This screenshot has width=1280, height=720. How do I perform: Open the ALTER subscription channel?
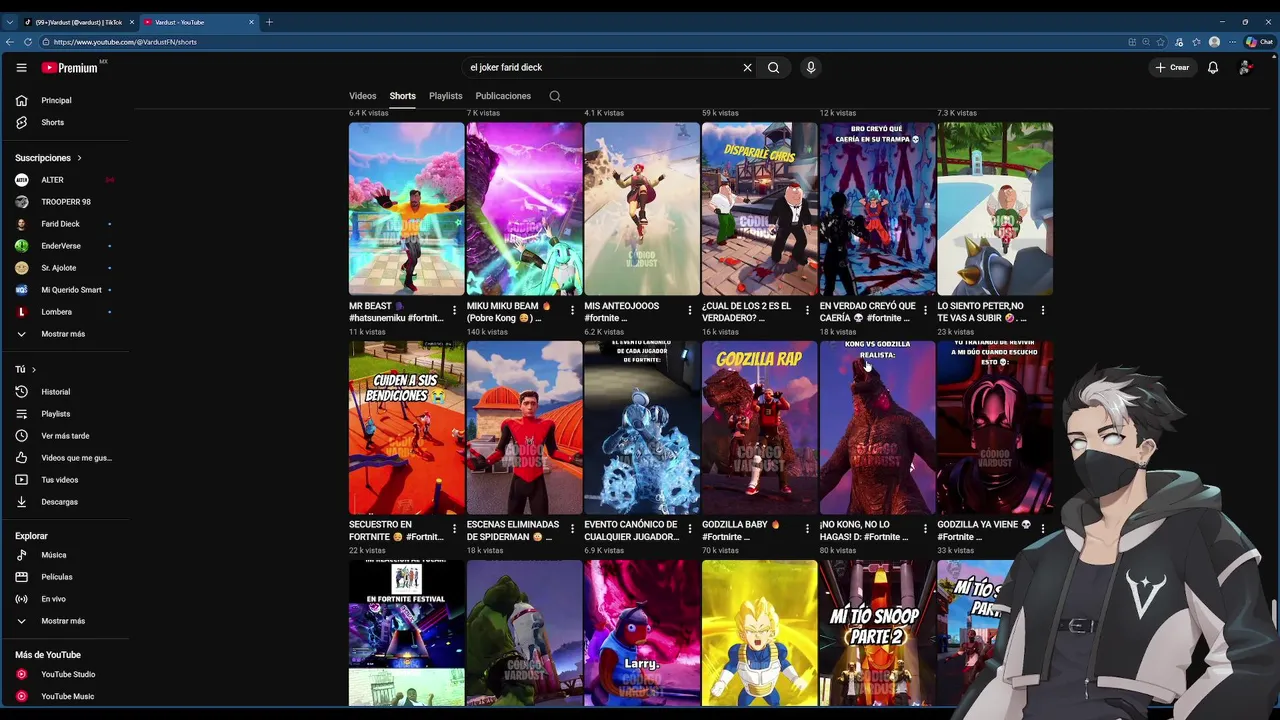[x=64, y=180]
